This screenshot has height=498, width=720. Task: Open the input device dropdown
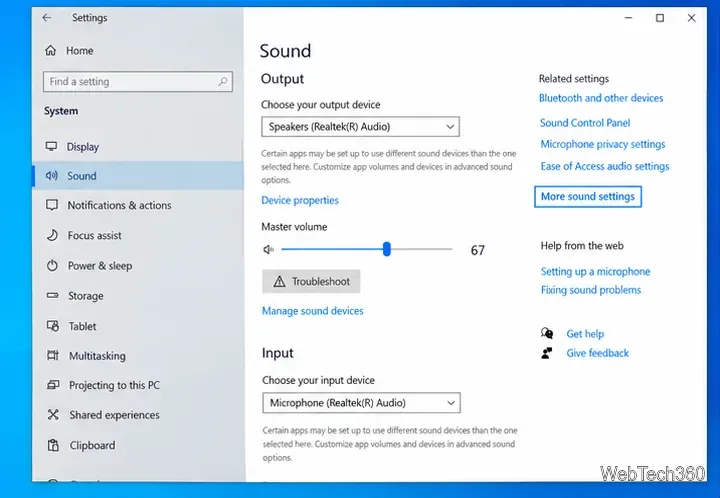361,403
